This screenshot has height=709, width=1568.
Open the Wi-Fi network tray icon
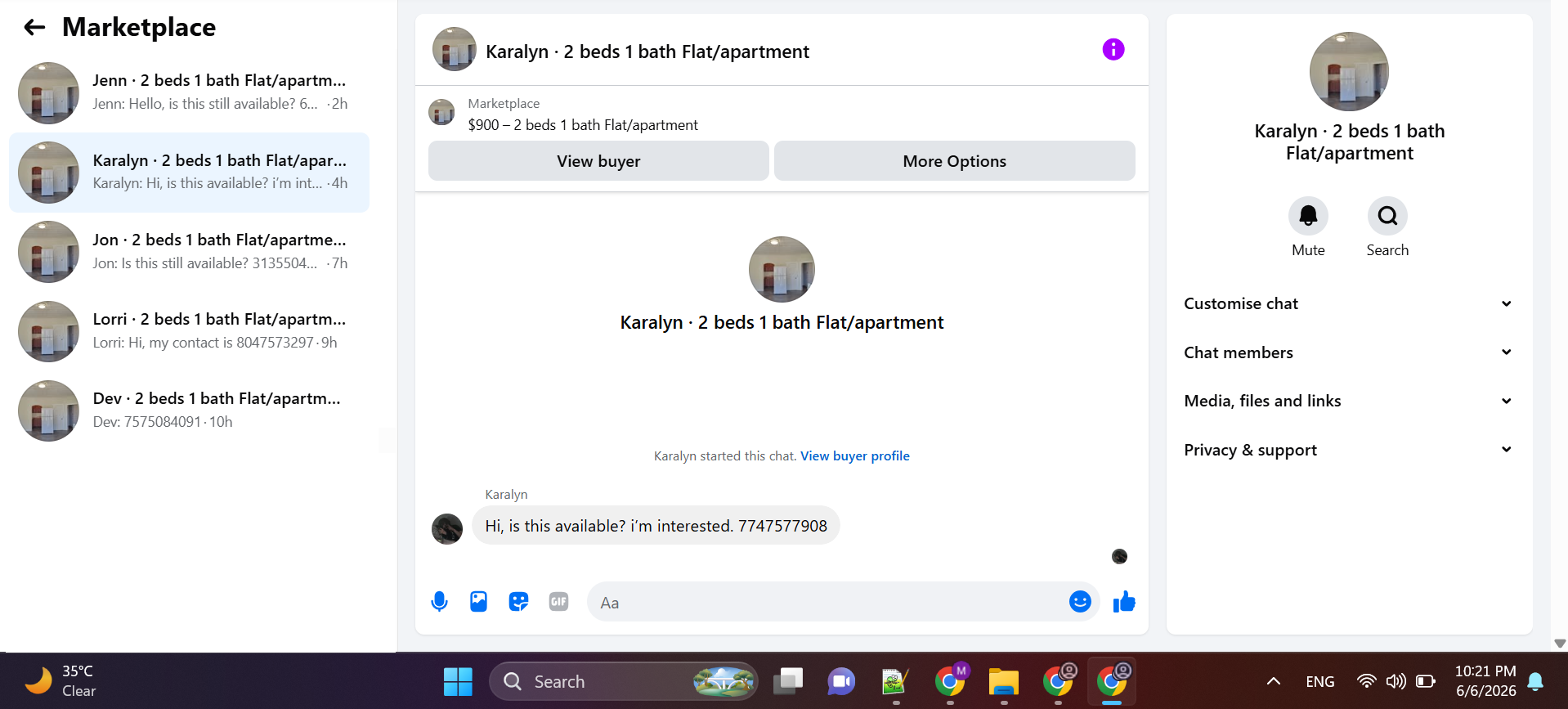pos(1366,681)
